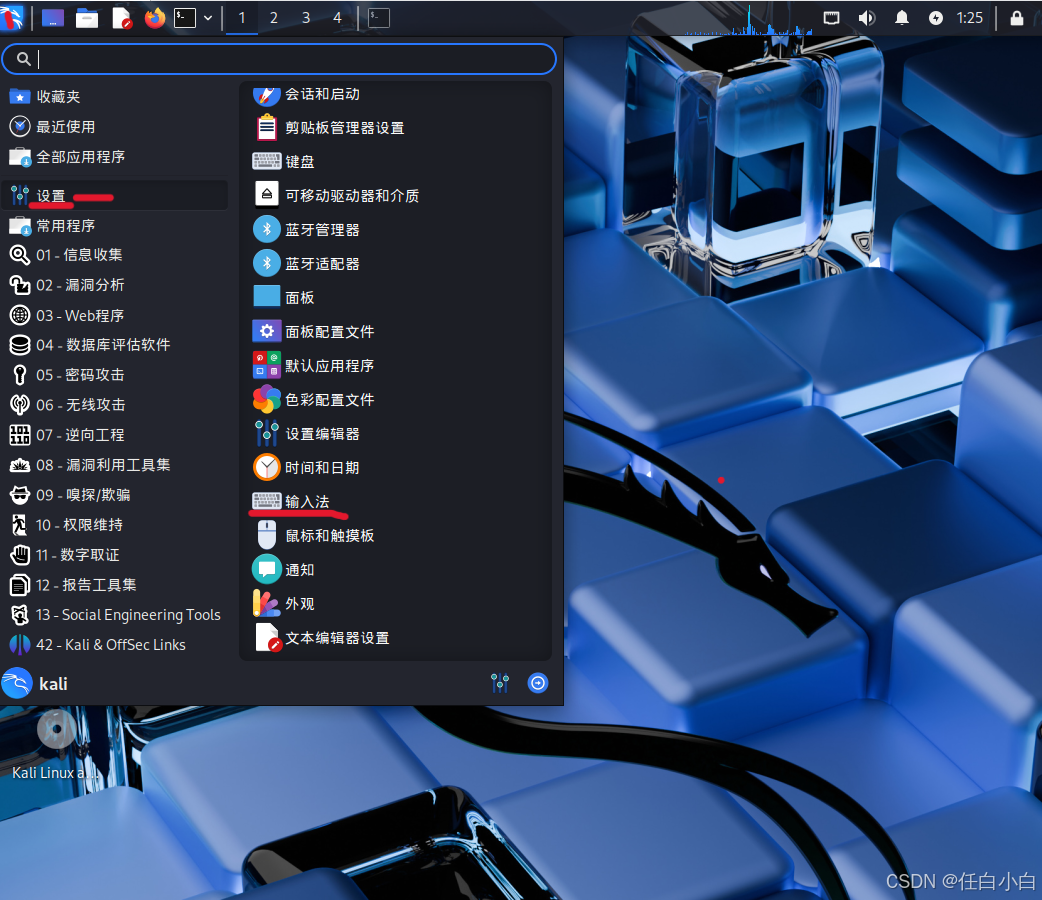Select the 常用程序 category
Image resolution: width=1042 pixels, height=900 pixels.
114,226
